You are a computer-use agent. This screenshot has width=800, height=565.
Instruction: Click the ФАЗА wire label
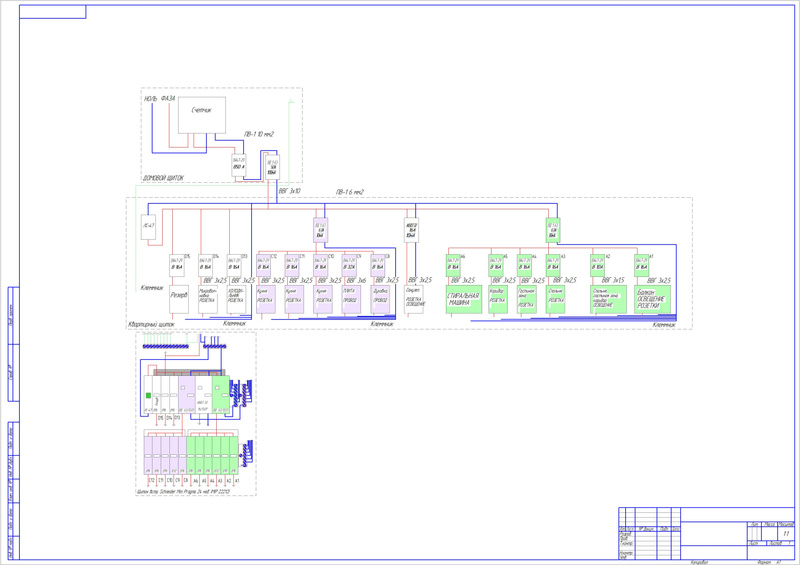pos(168,98)
